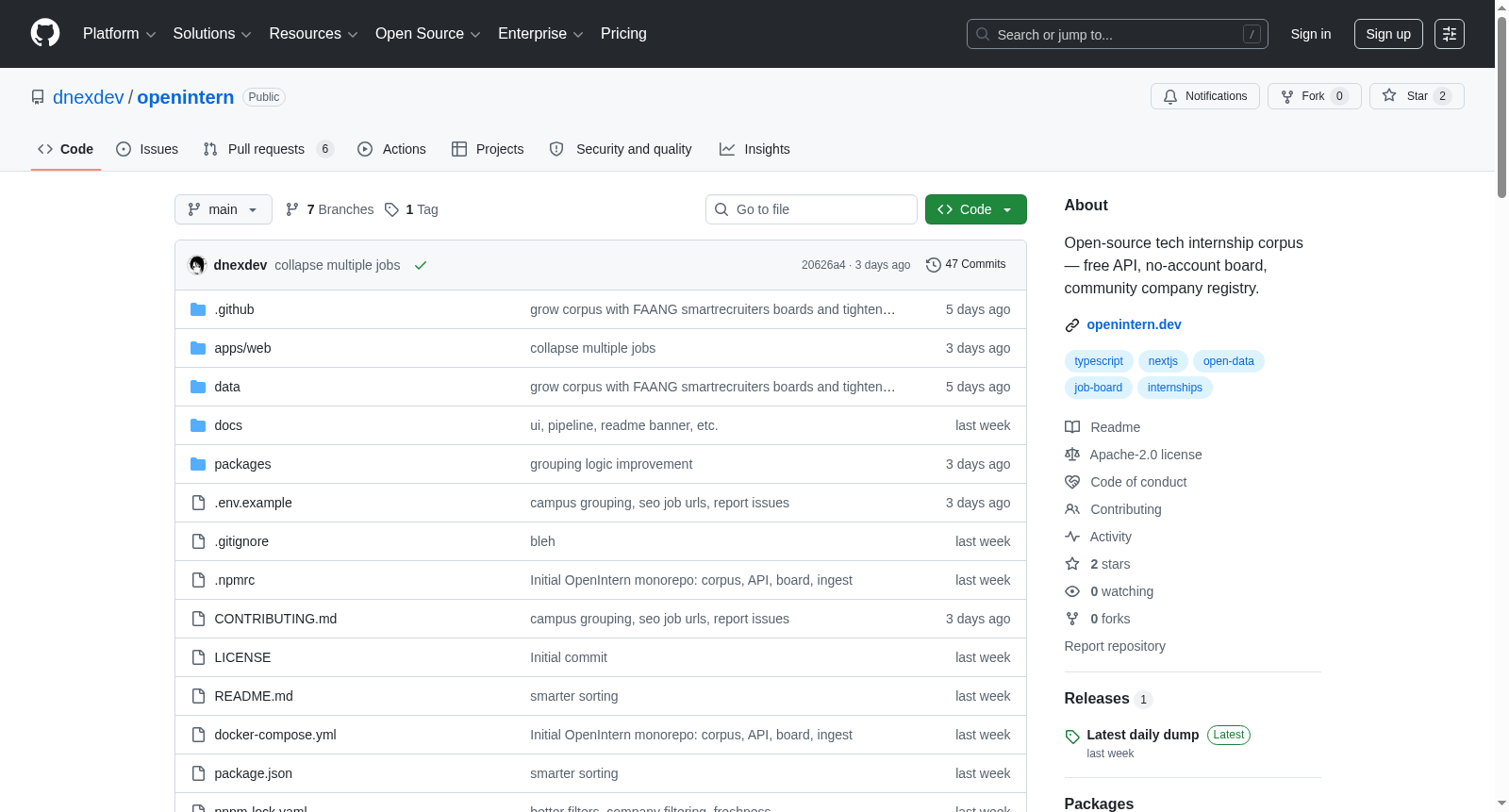Click the packages folder icon
1509x812 pixels.
tap(198, 464)
